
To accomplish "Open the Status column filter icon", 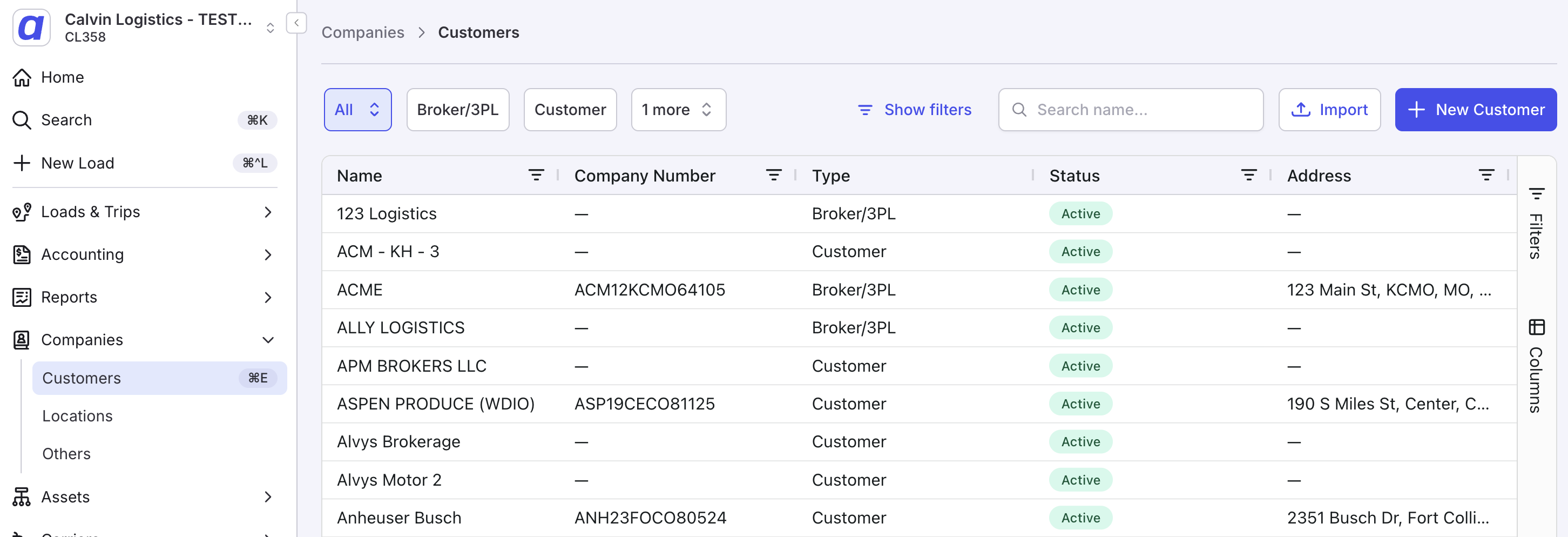I will pyautogui.click(x=1248, y=176).
